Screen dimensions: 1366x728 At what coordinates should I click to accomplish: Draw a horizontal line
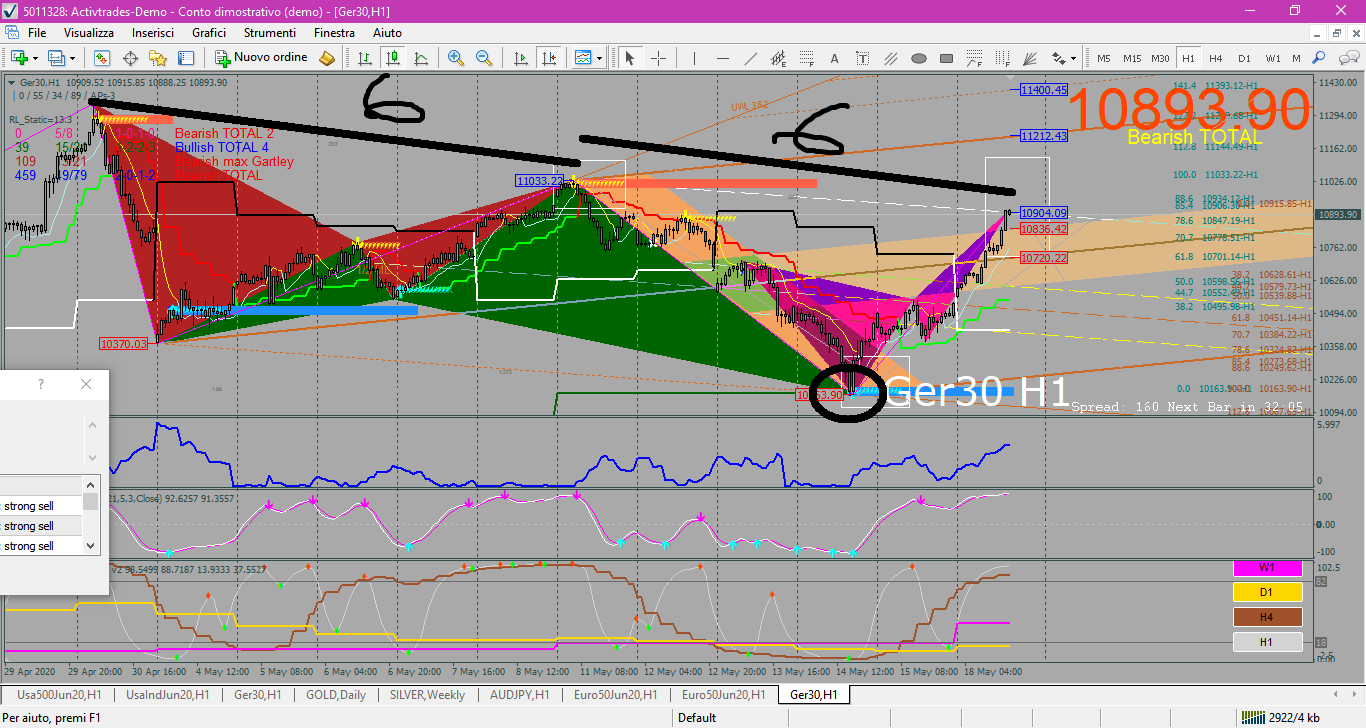[x=722, y=58]
